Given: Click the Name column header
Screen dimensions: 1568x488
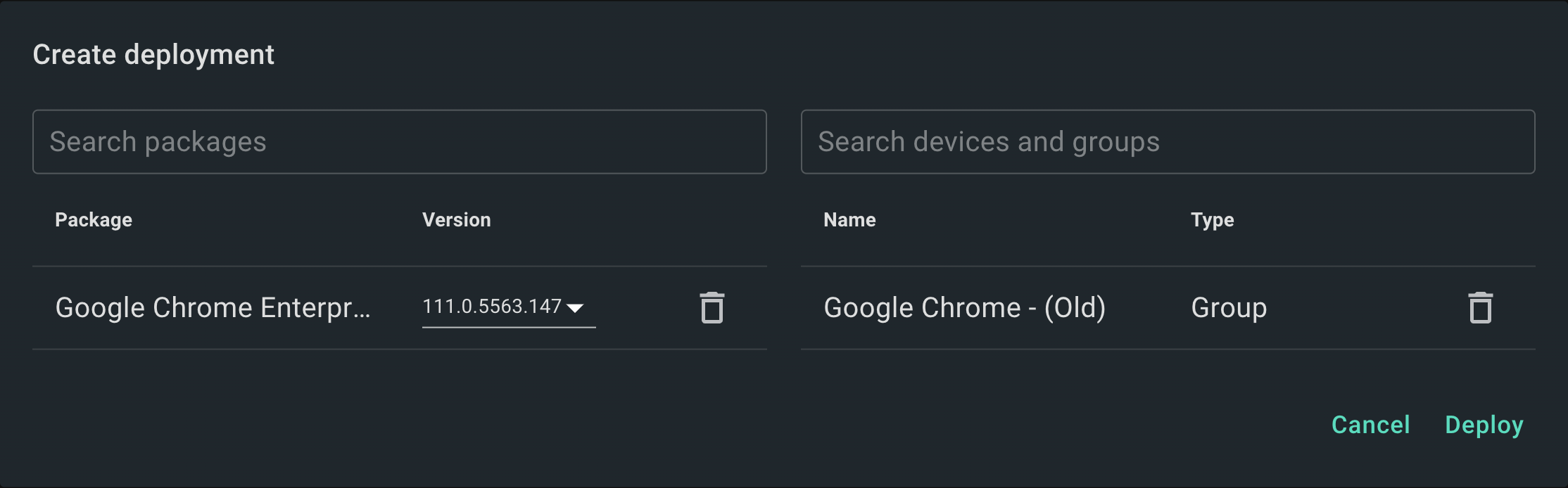Looking at the screenshot, I should (849, 220).
